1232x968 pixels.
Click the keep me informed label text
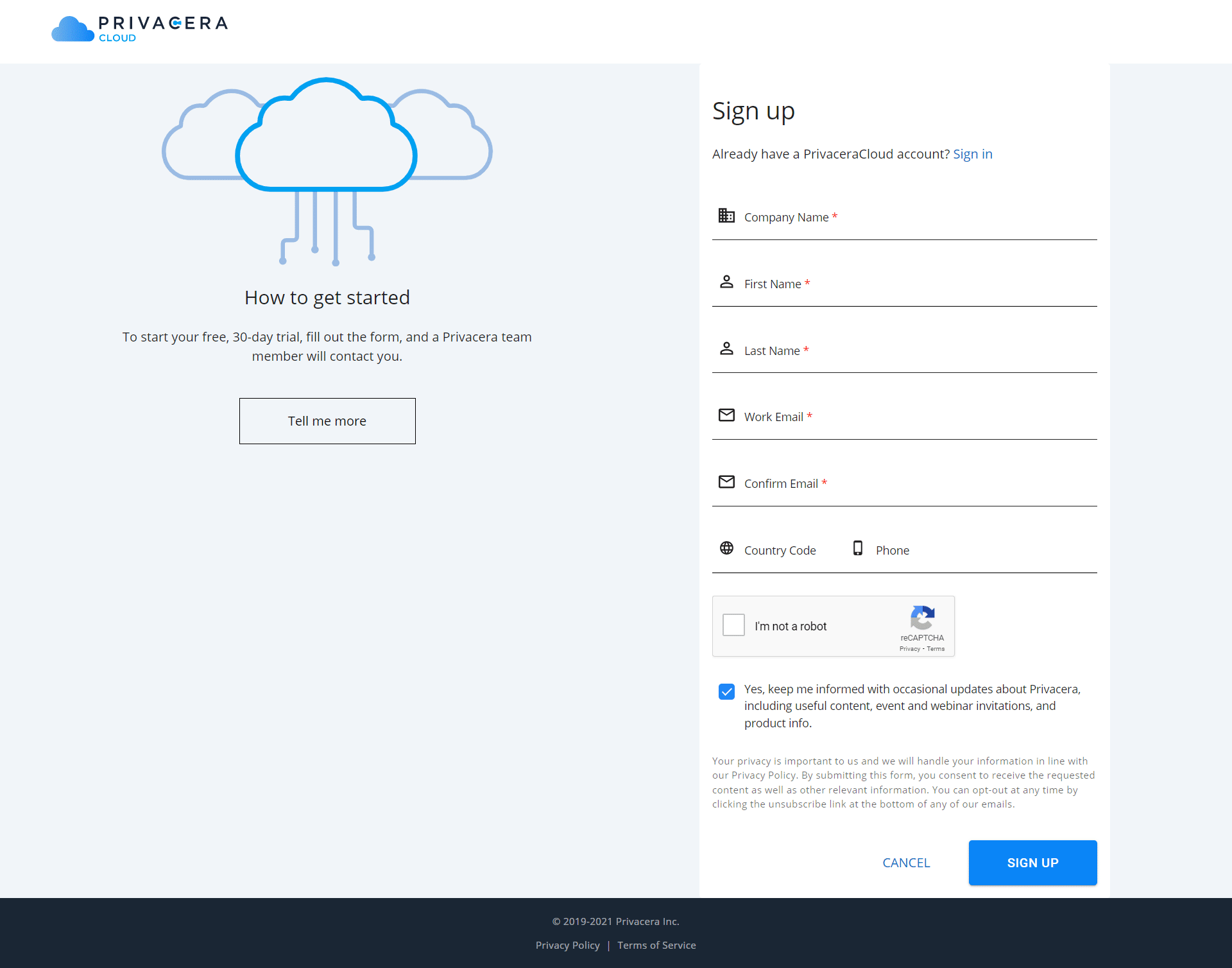(912, 706)
